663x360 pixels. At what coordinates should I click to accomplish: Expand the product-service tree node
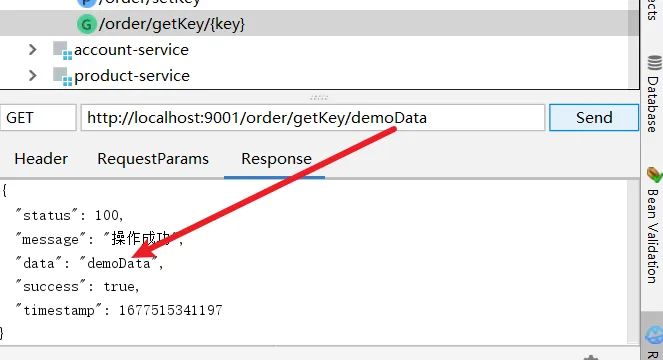(x=33, y=76)
